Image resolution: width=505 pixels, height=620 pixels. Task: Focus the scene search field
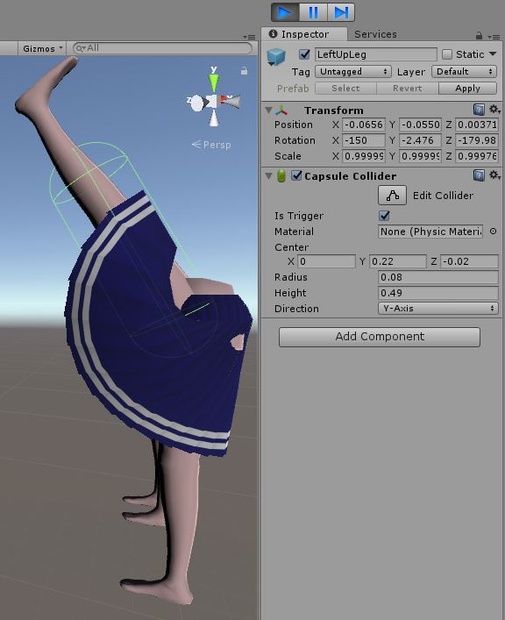[x=163, y=48]
